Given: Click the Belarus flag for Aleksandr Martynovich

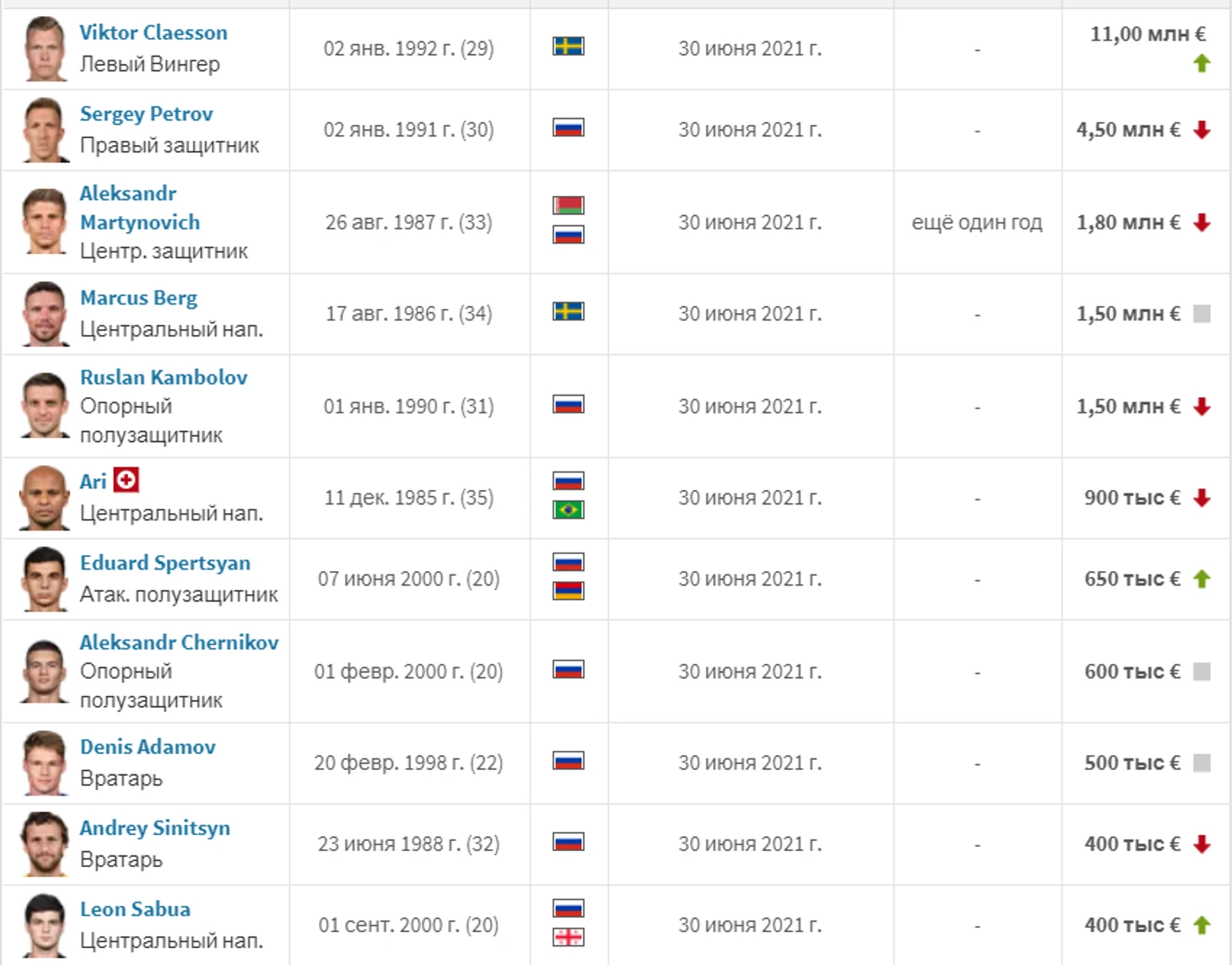Looking at the screenshot, I should click(568, 205).
